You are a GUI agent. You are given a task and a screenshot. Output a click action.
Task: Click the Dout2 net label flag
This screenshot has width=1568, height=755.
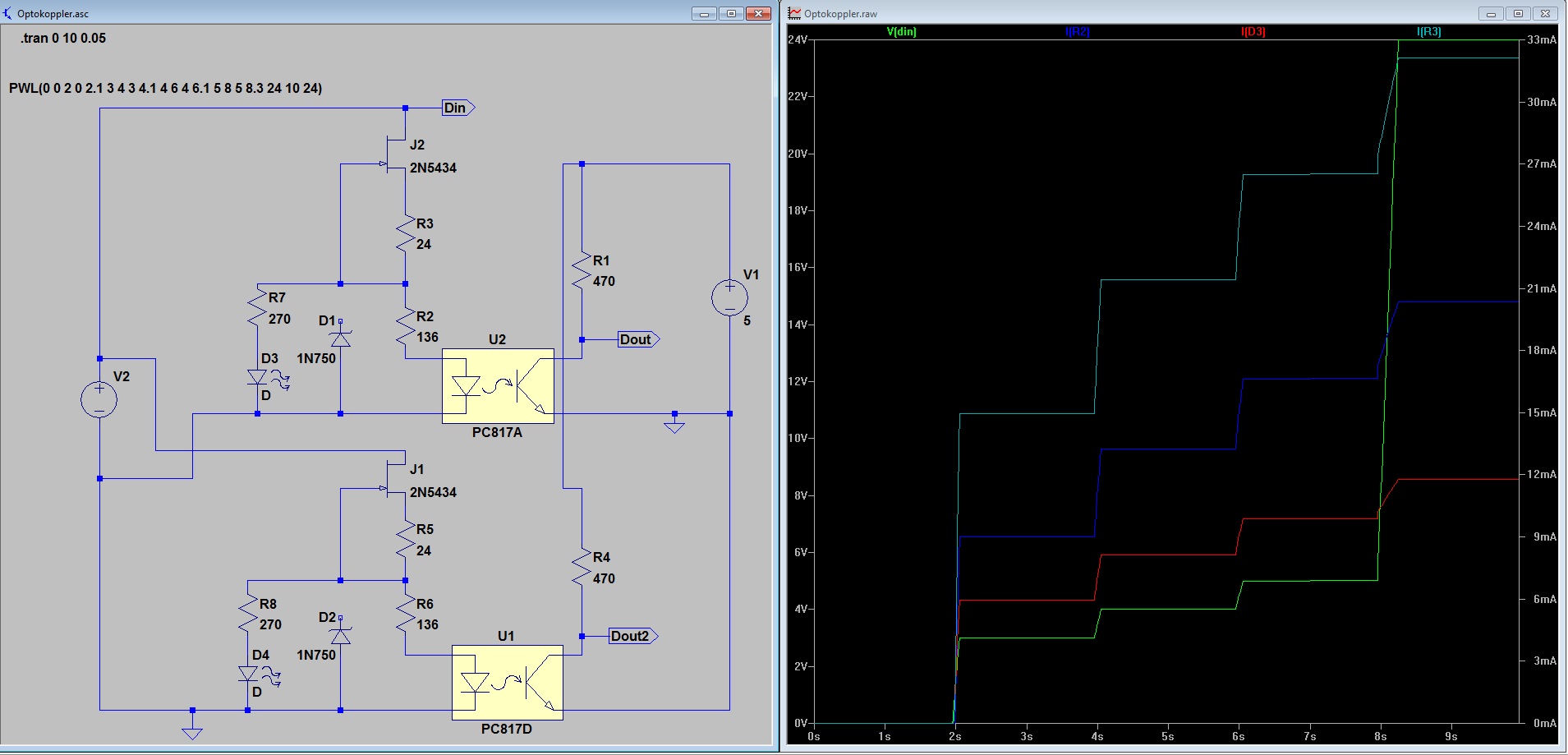[x=633, y=636]
